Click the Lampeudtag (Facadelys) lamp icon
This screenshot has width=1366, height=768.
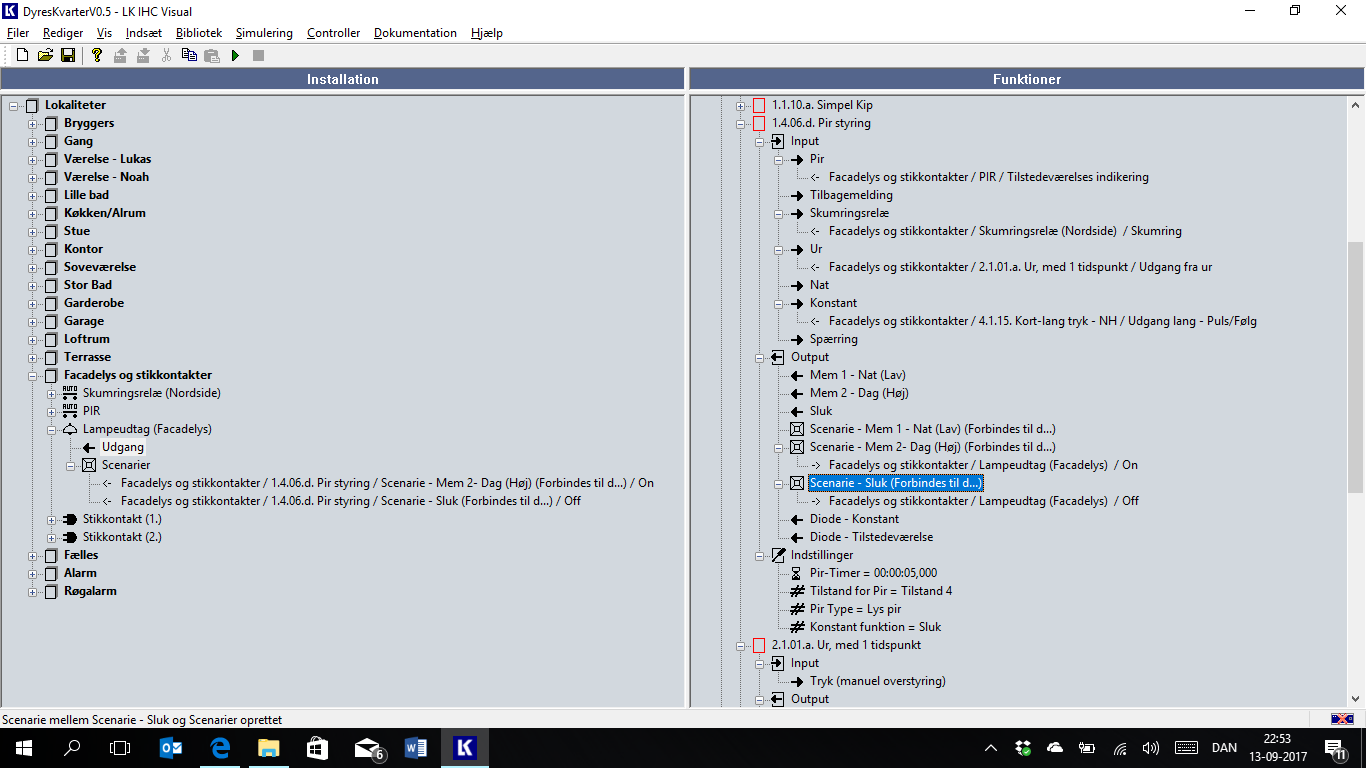(70, 429)
